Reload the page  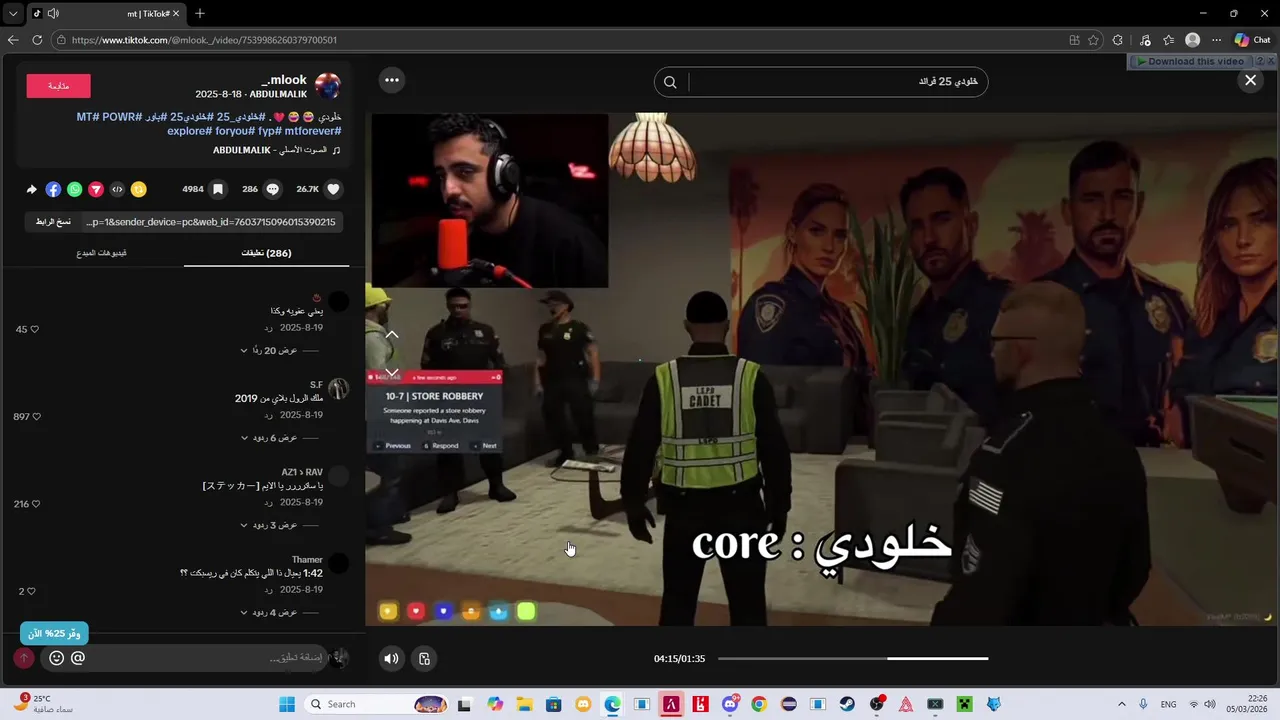coord(37,40)
